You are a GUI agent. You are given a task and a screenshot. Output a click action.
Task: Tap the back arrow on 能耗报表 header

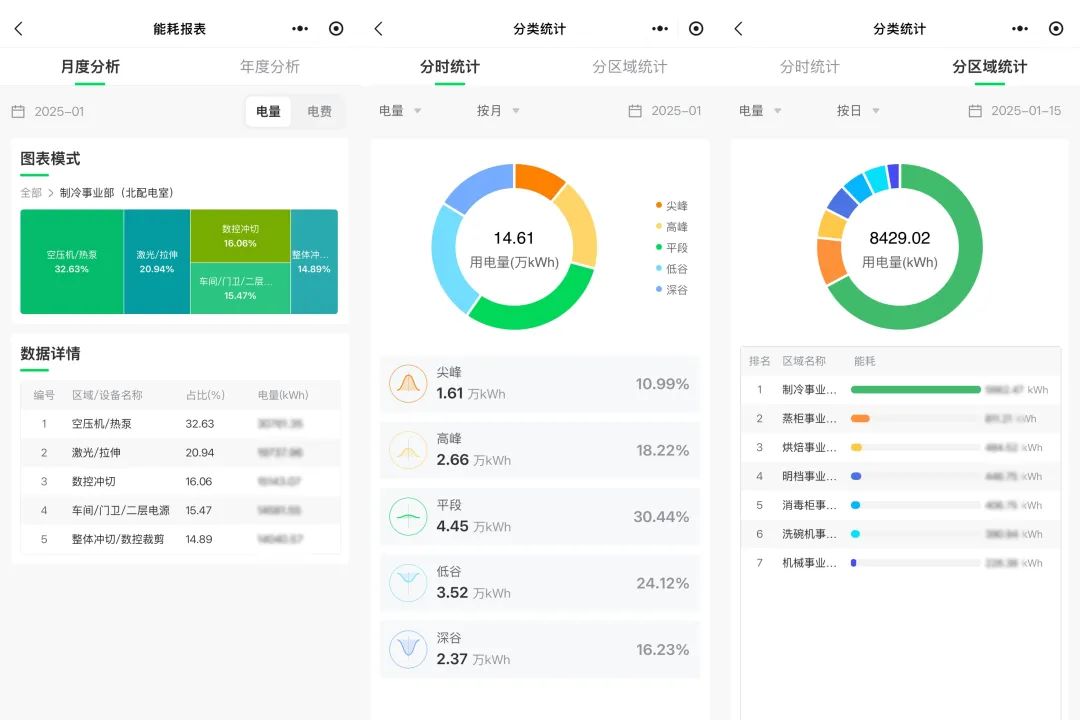(18, 29)
